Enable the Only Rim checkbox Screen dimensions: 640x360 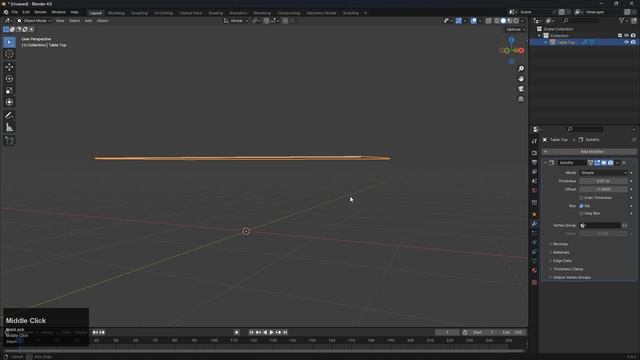581,213
